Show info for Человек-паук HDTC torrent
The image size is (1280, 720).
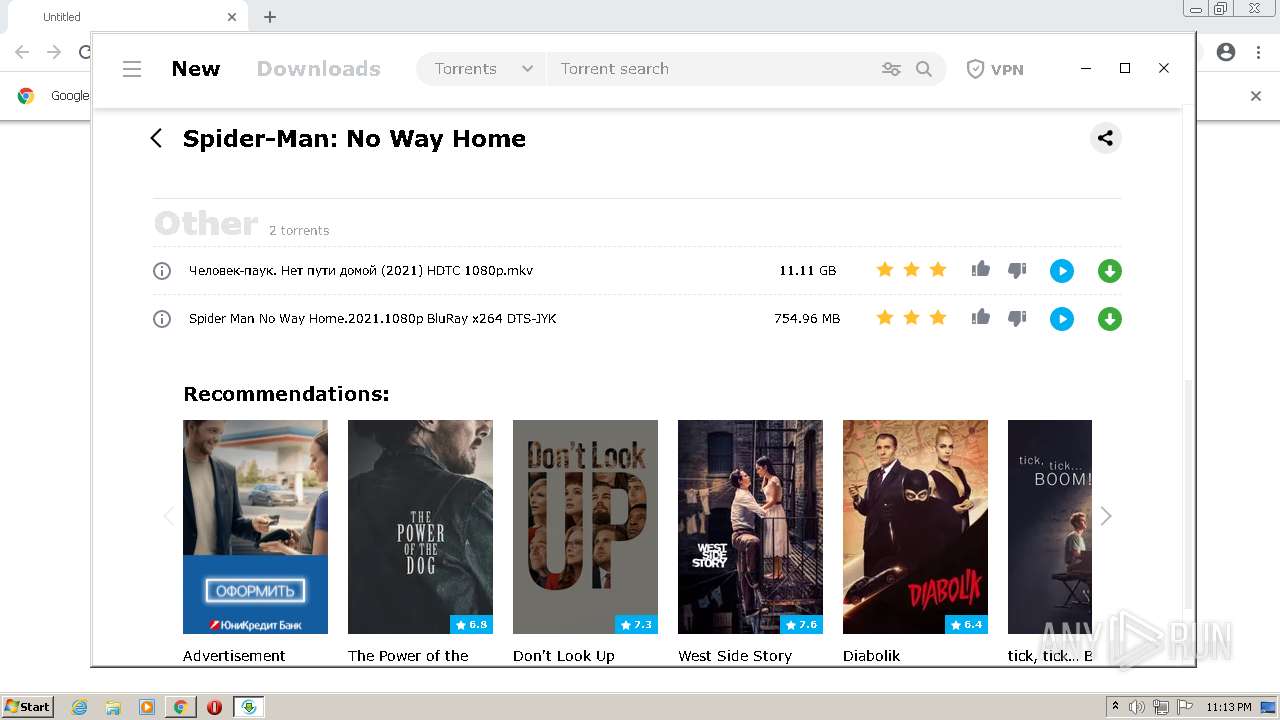(x=162, y=271)
